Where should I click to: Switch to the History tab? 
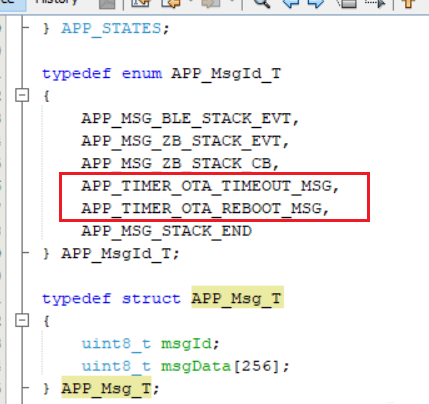56,3
